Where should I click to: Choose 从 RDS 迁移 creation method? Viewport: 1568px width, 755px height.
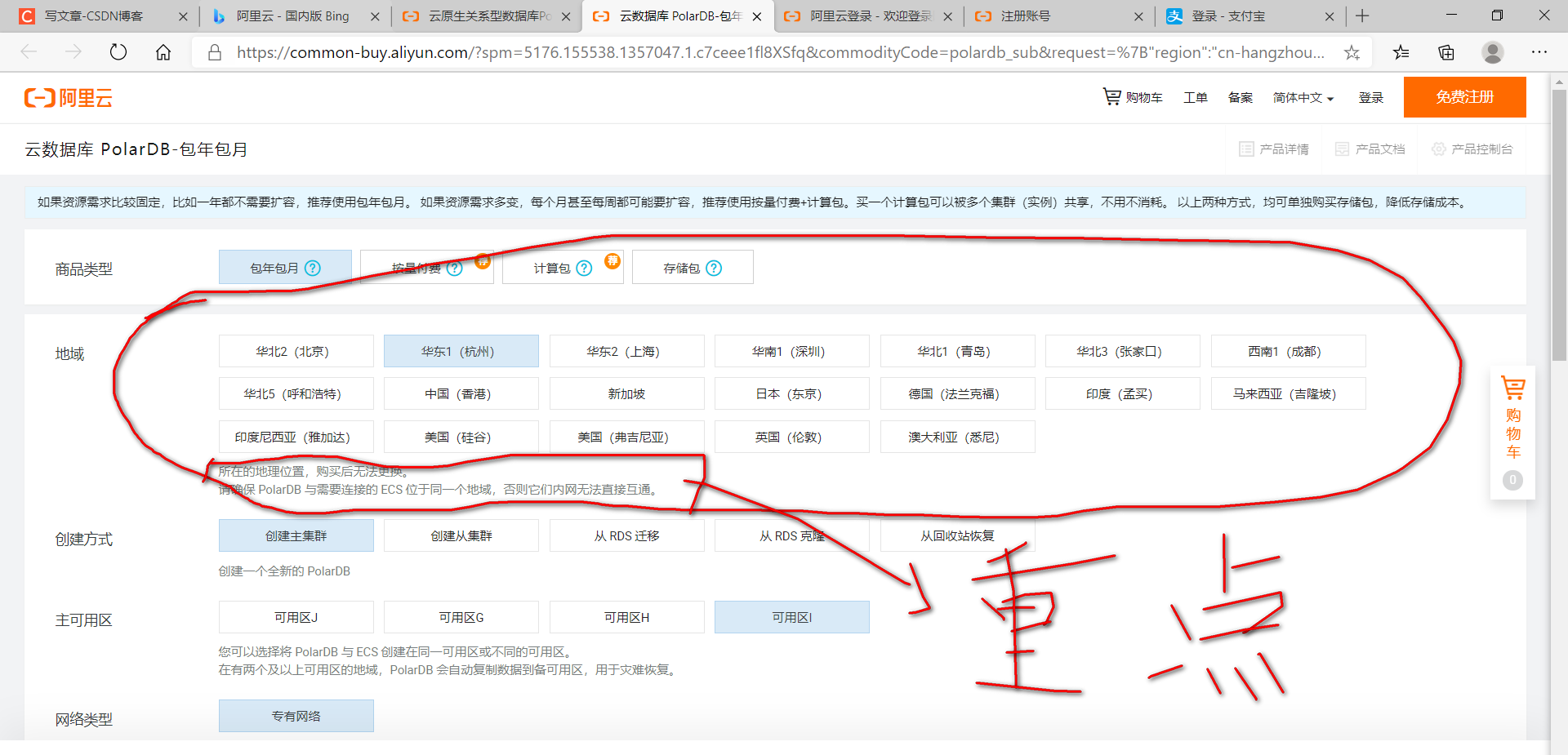coord(626,535)
